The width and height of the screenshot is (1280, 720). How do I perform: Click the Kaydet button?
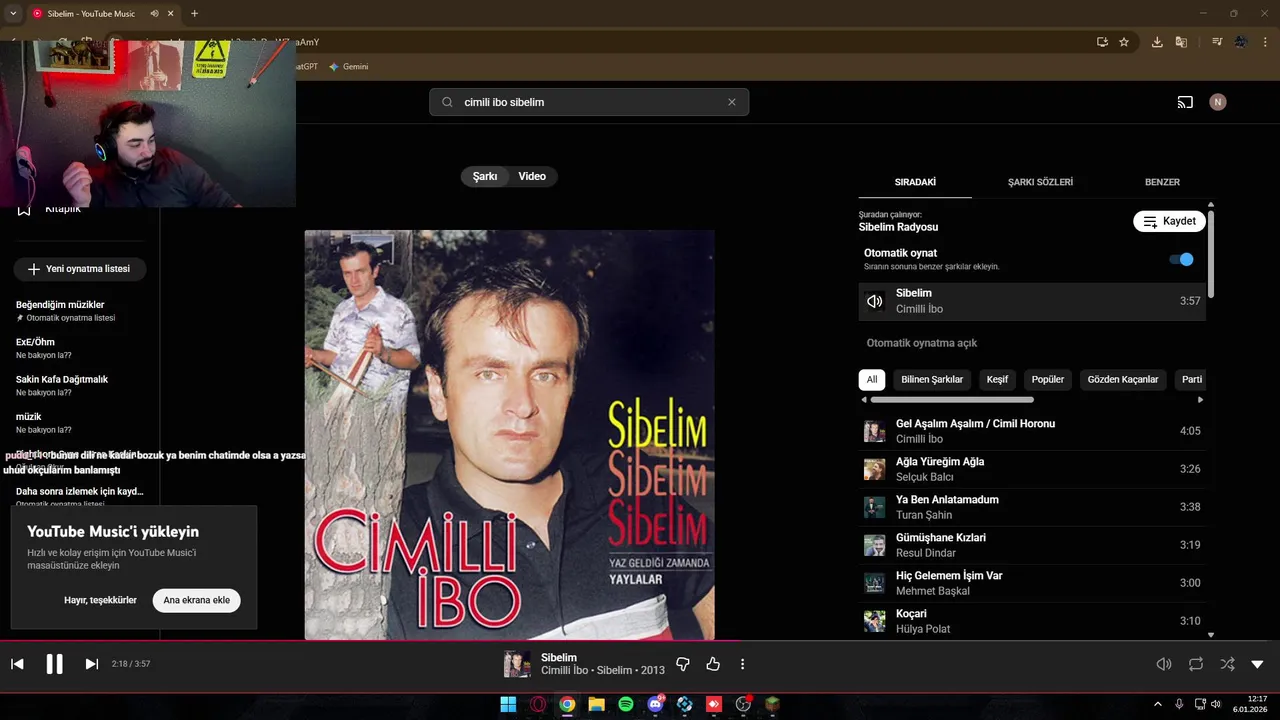point(1169,221)
